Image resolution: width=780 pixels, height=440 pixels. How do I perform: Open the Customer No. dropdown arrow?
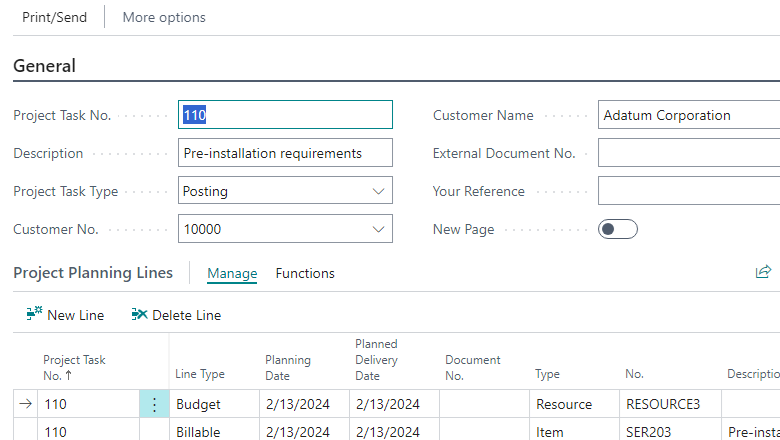[x=379, y=229]
